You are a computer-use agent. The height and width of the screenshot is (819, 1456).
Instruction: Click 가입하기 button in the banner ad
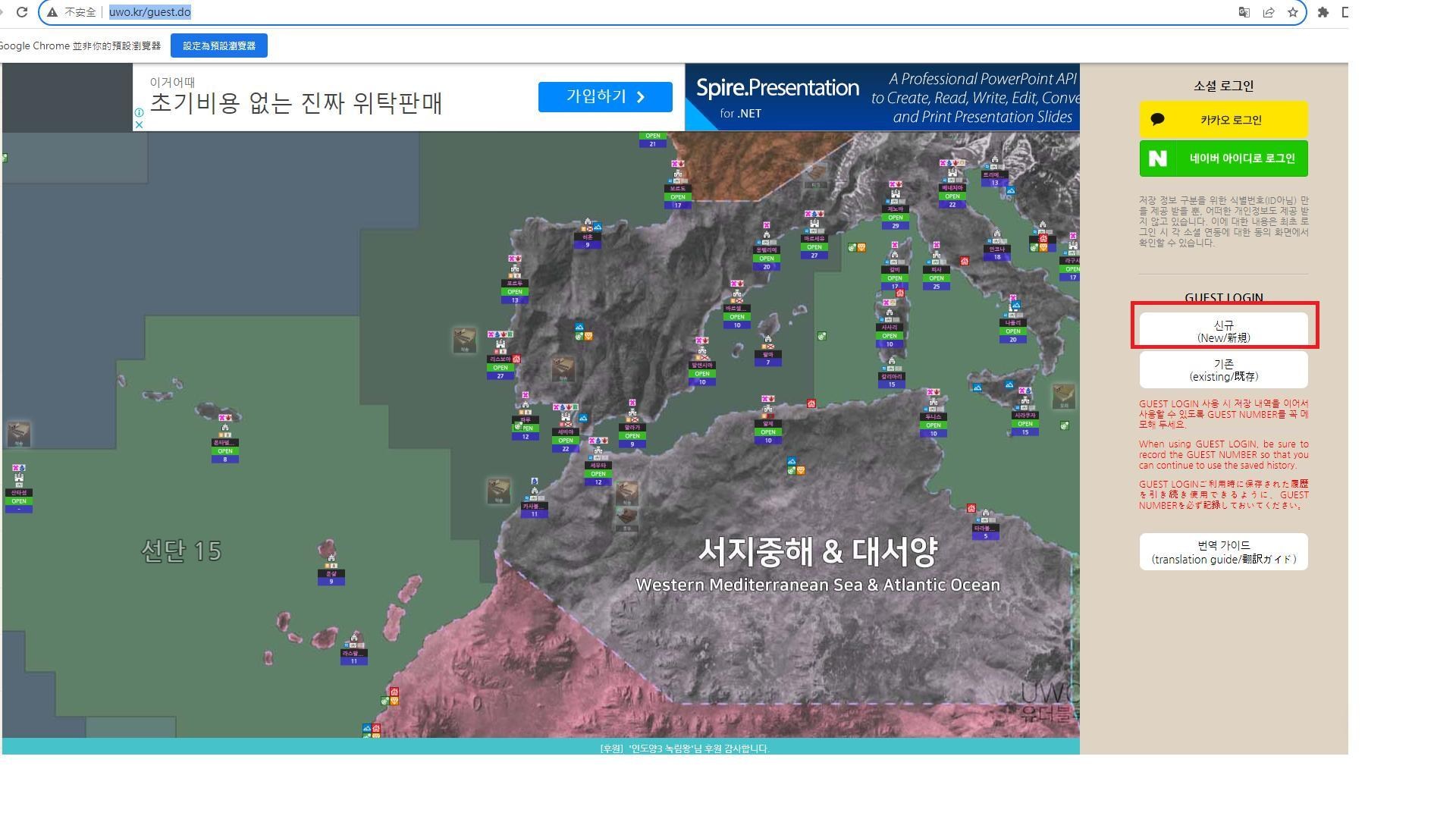(x=604, y=97)
